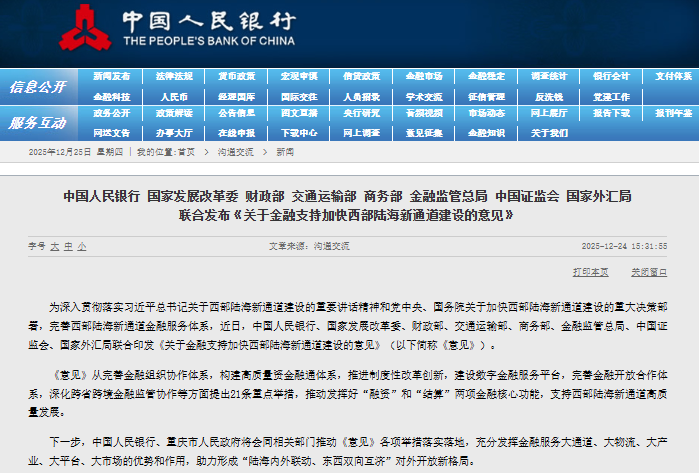699x473 pixels.
Task: Click the 新闻 breadcrumb item
Action: (285, 152)
